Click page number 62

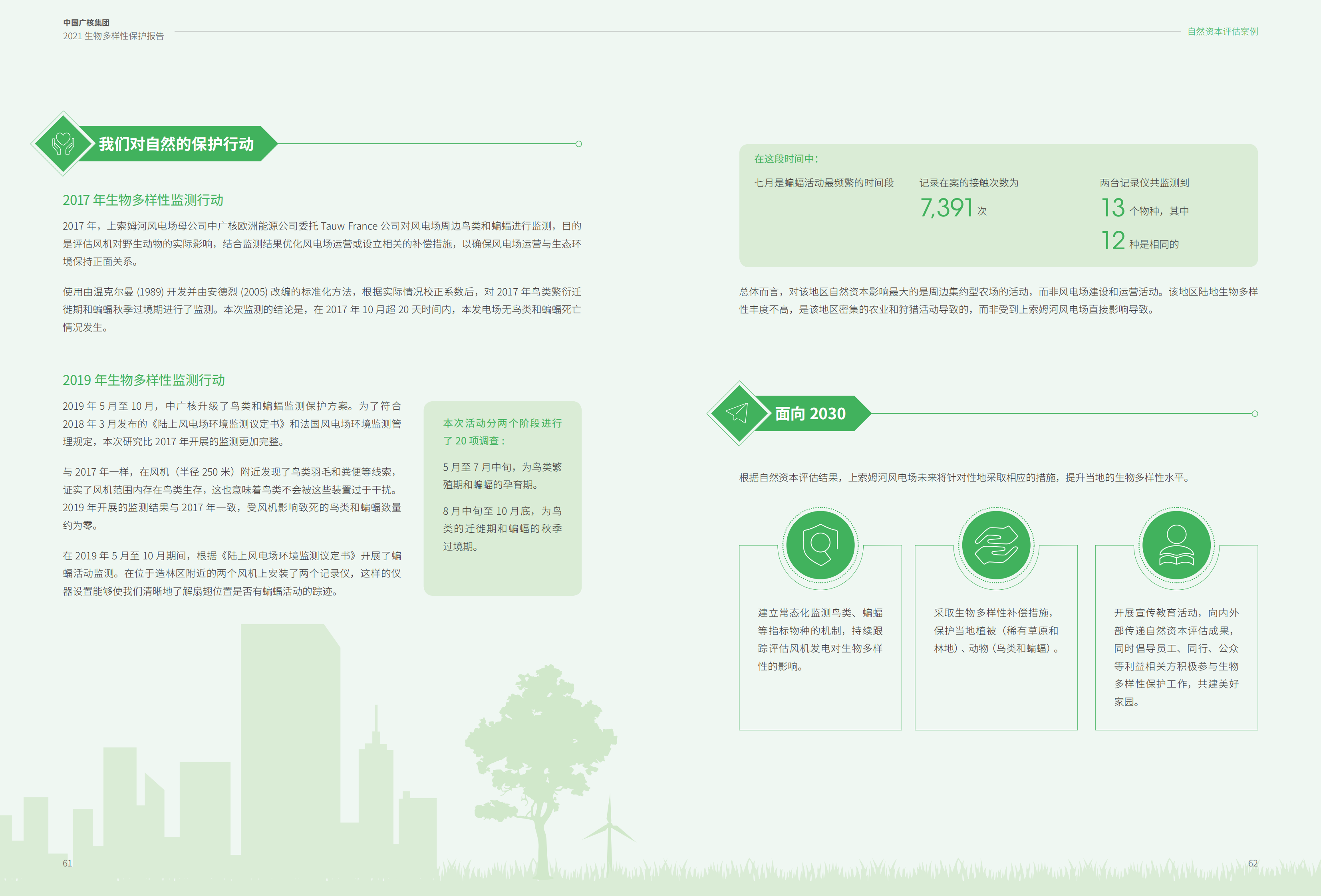[1253, 863]
